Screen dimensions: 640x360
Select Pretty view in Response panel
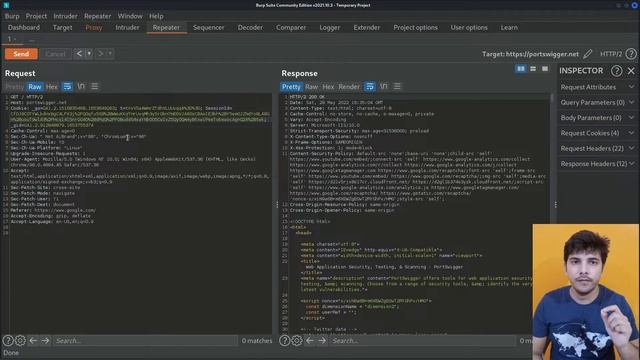pos(291,87)
